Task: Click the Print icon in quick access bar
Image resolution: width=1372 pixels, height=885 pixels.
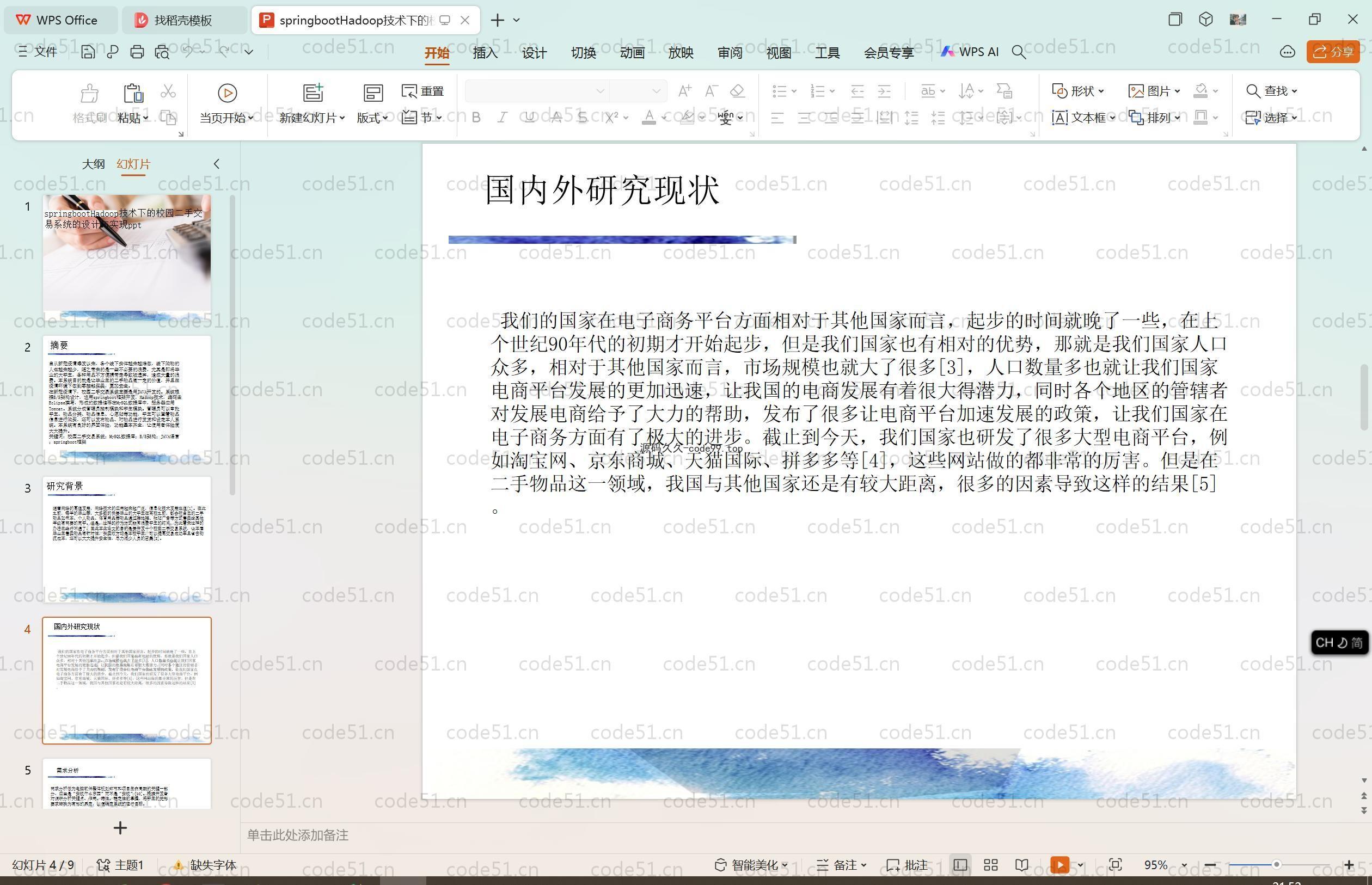Action: pos(137,52)
